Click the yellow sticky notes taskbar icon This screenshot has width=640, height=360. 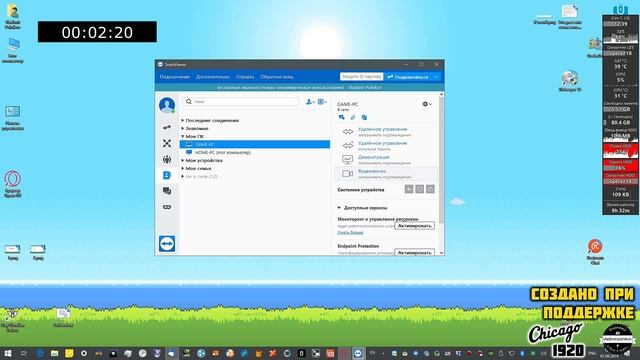[69, 353]
